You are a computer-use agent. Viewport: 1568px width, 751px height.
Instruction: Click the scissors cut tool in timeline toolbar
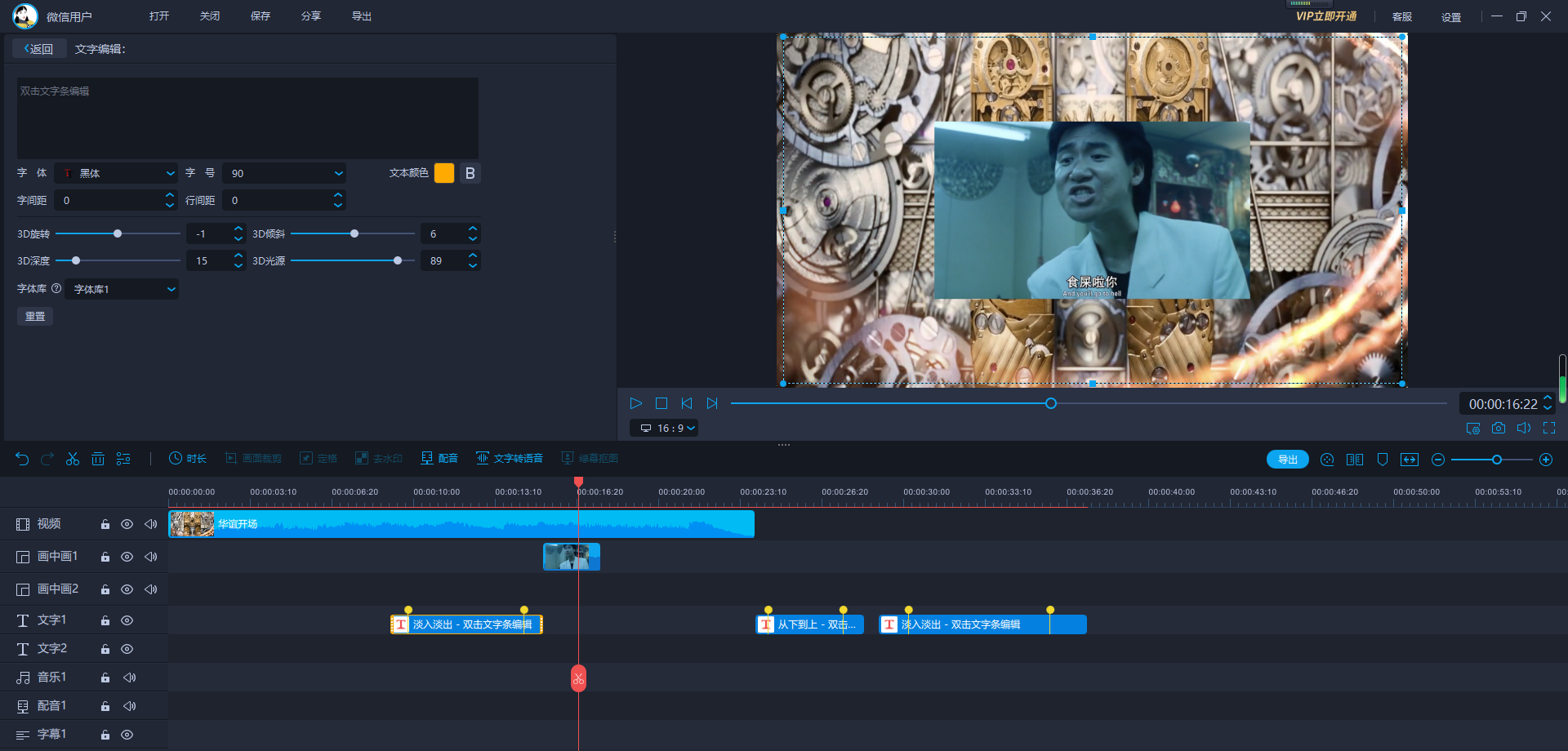(73, 459)
